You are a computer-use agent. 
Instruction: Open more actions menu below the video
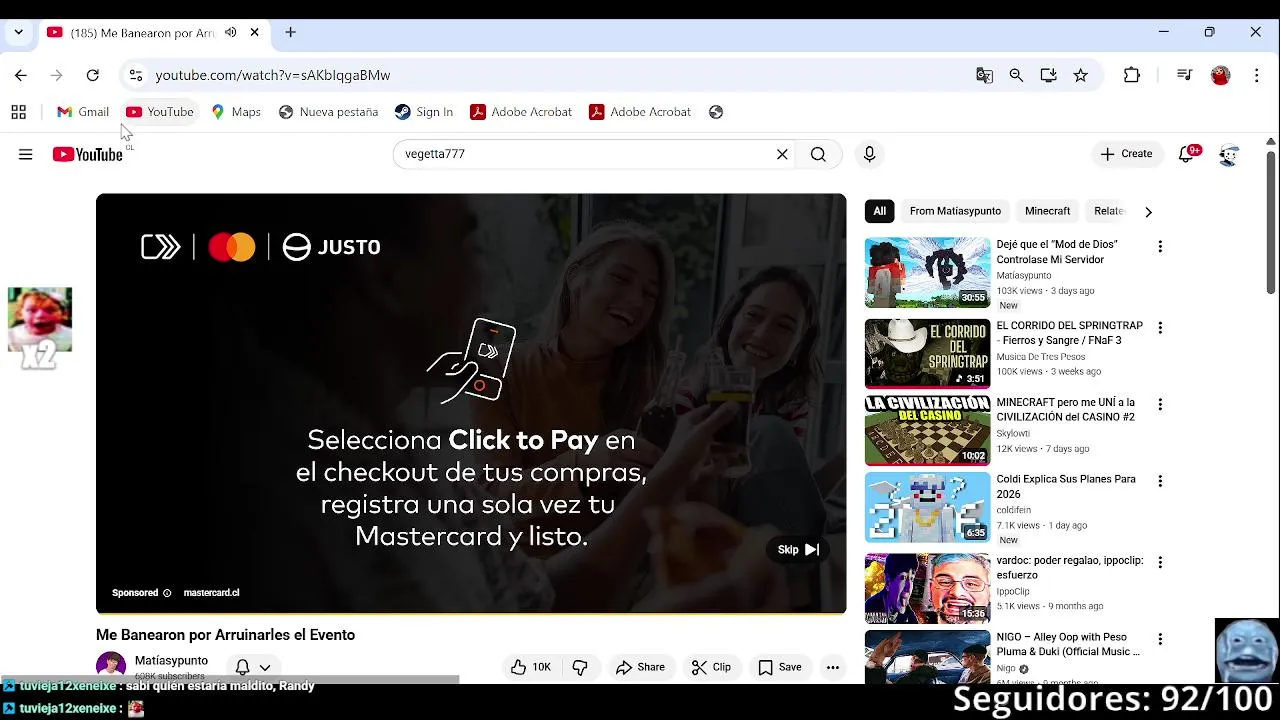(x=832, y=667)
